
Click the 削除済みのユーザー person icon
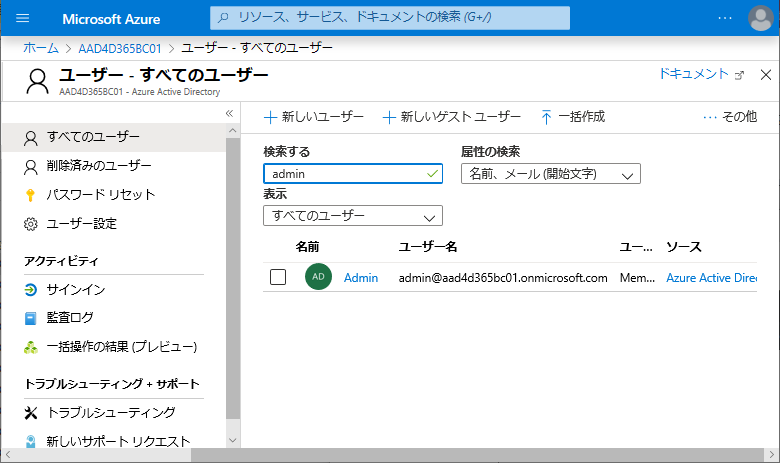tap(30, 167)
